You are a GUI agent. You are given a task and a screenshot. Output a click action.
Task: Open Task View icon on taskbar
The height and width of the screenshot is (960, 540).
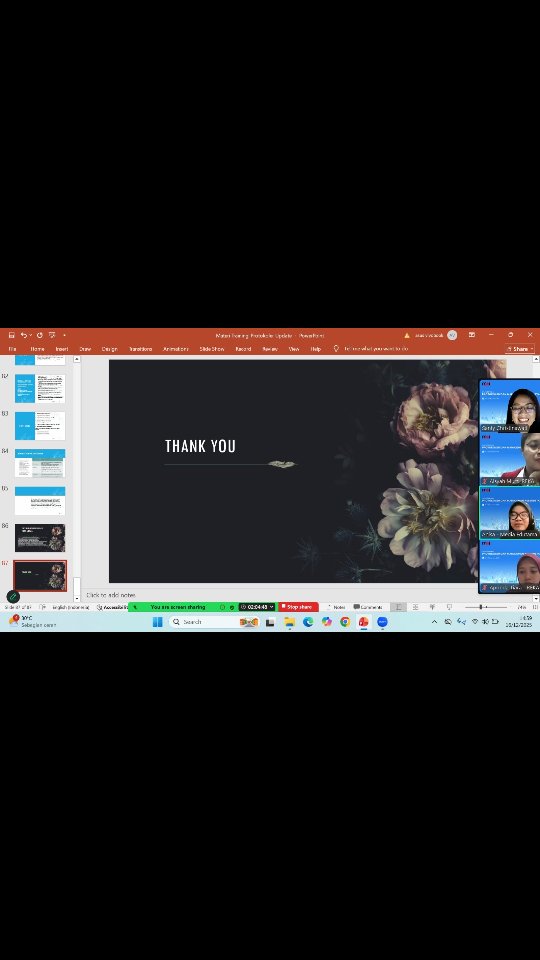point(270,622)
